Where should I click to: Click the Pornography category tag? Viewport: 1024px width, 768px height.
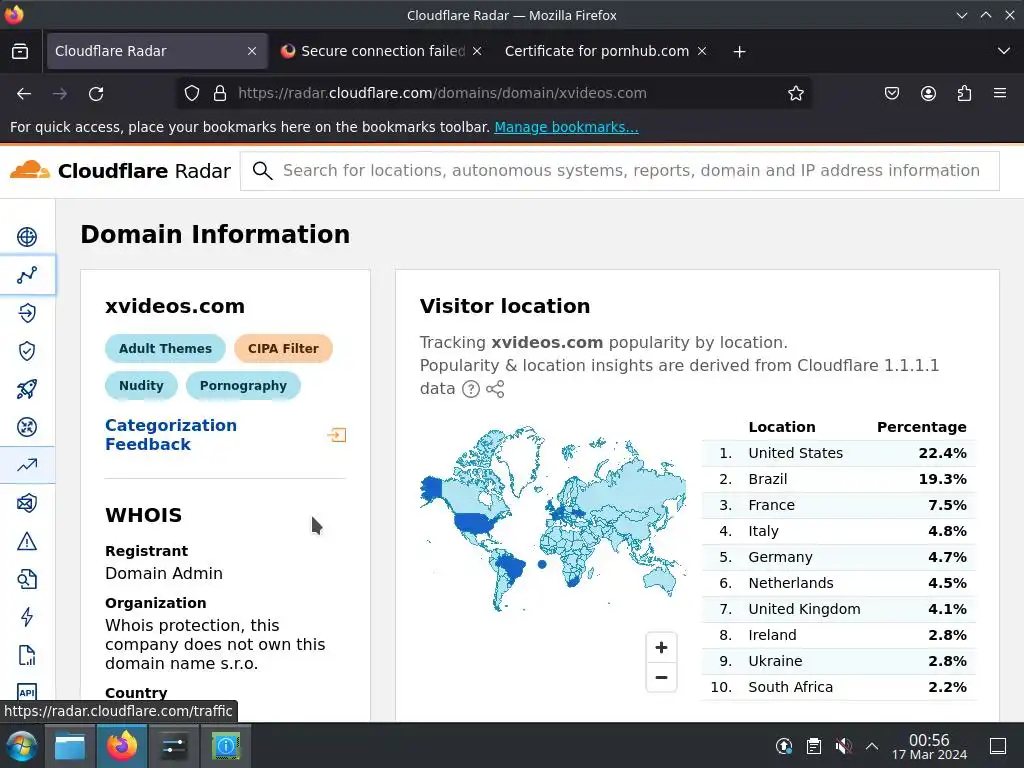click(243, 386)
